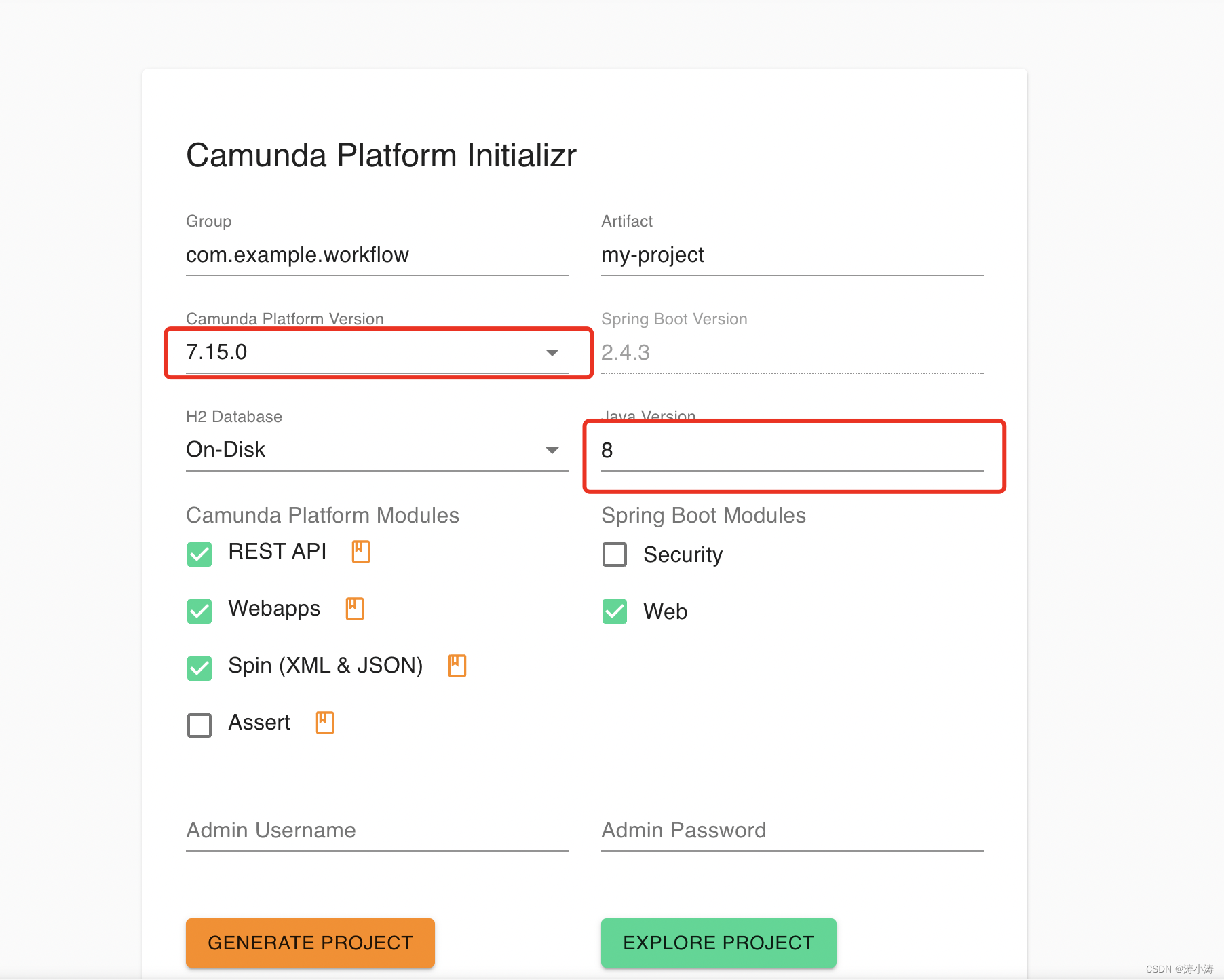Uncheck the REST API module checkbox

tap(199, 554)
